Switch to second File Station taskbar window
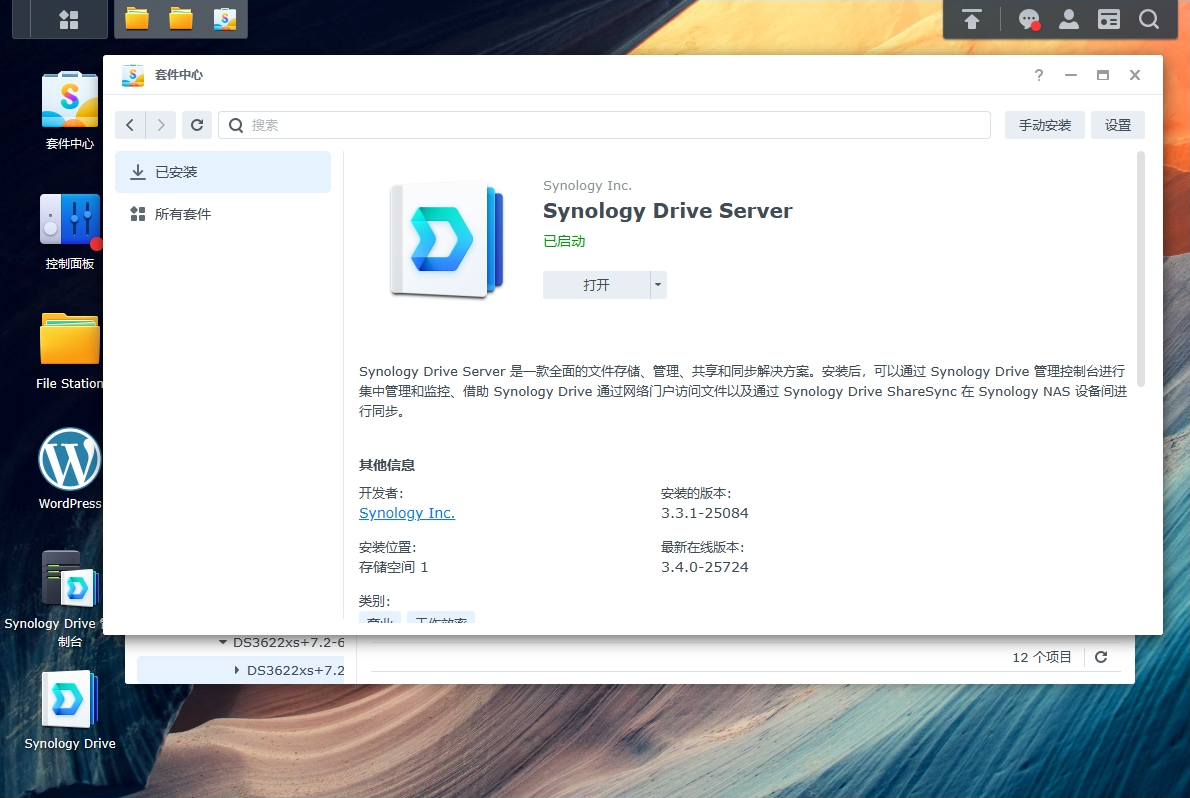This screenshot has height=798, width=1190. [181, 19]
